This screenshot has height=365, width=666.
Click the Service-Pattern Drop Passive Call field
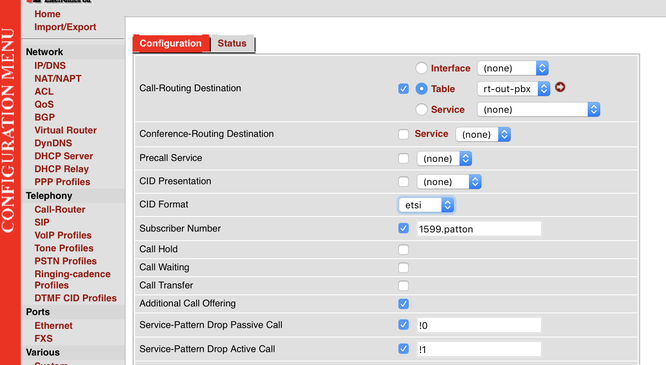(479, 325)
